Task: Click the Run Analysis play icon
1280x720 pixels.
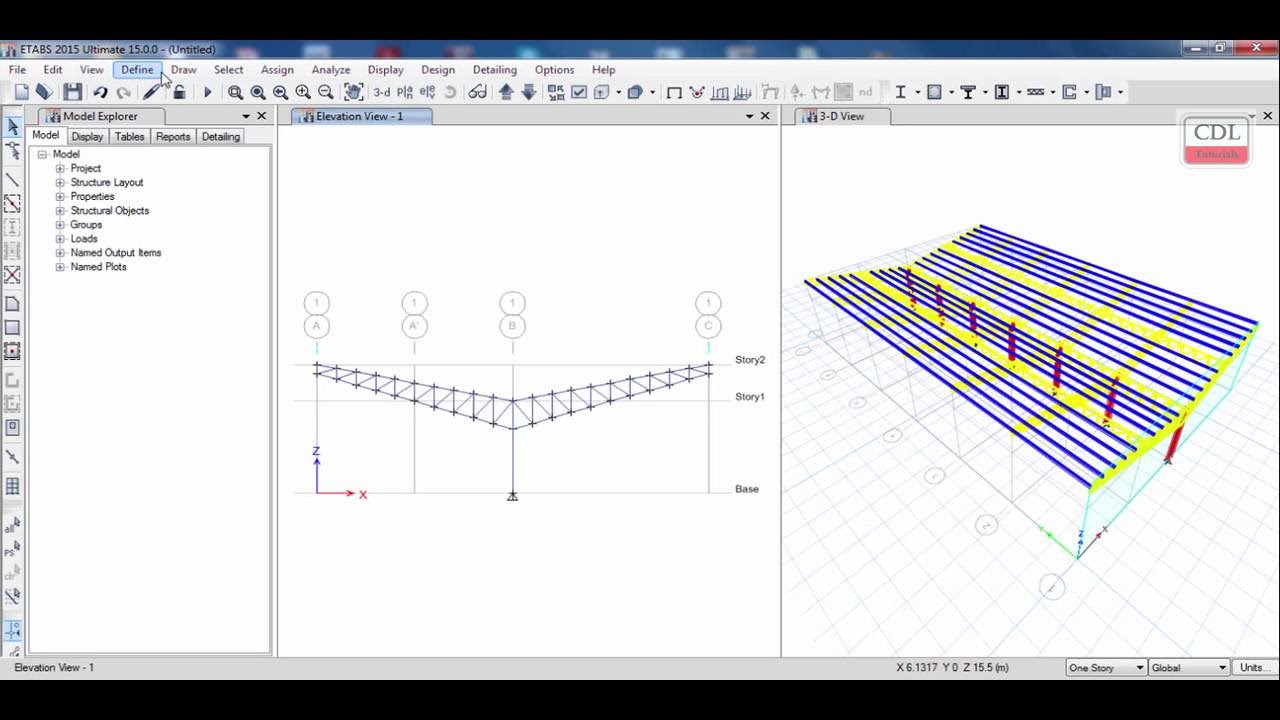Action: tap(207, 92)
